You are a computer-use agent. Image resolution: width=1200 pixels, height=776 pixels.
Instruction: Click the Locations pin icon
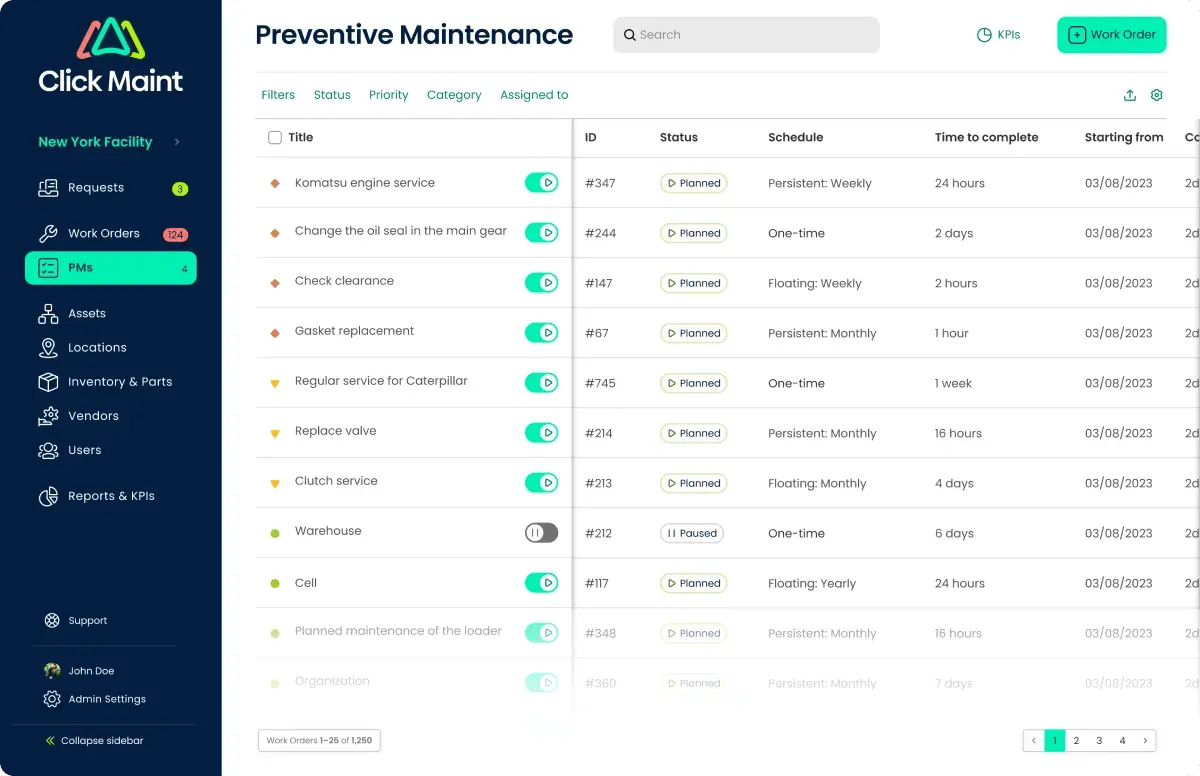point(48,348)
